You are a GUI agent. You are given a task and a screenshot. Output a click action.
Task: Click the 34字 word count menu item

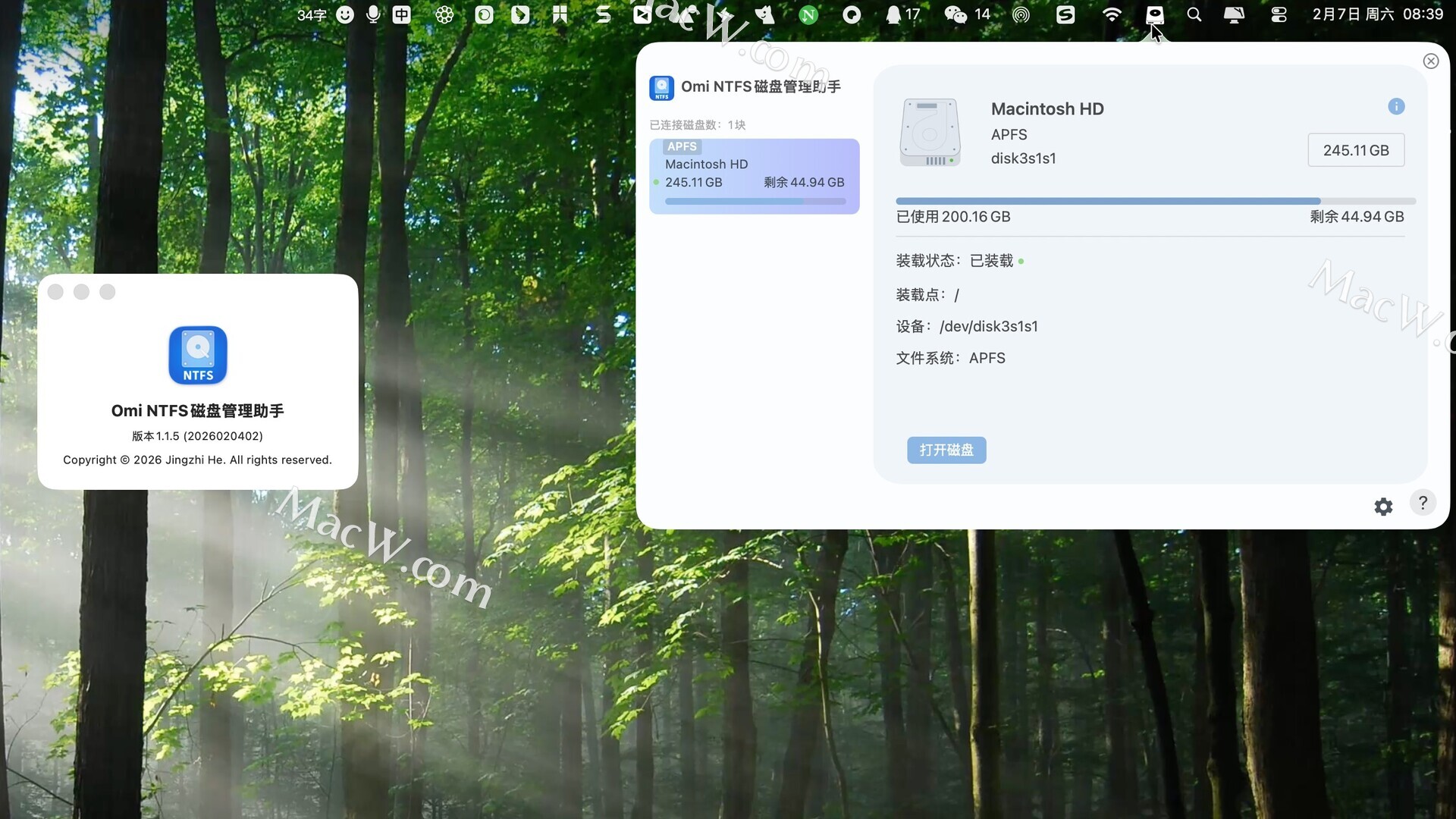pyautogui.click(x=311, y=14)
